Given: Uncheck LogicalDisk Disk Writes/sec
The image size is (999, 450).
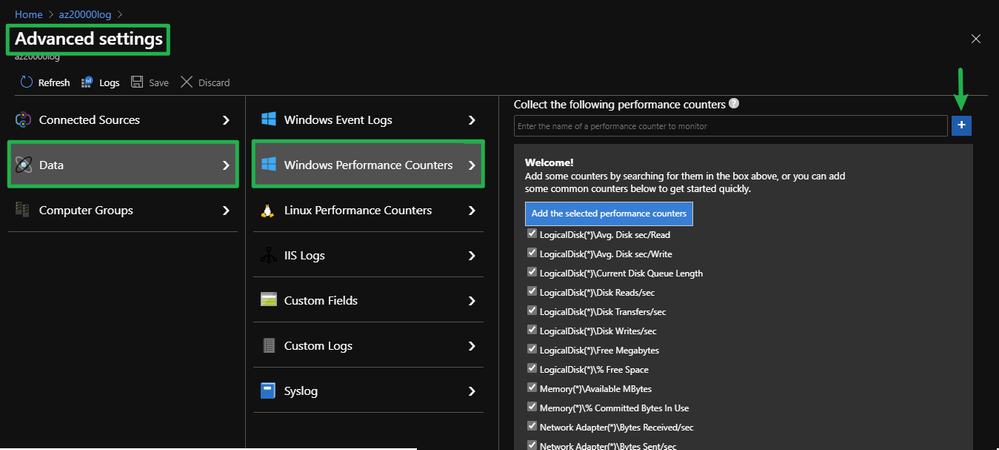Looking at the screenshot, I should coord(532,330).
